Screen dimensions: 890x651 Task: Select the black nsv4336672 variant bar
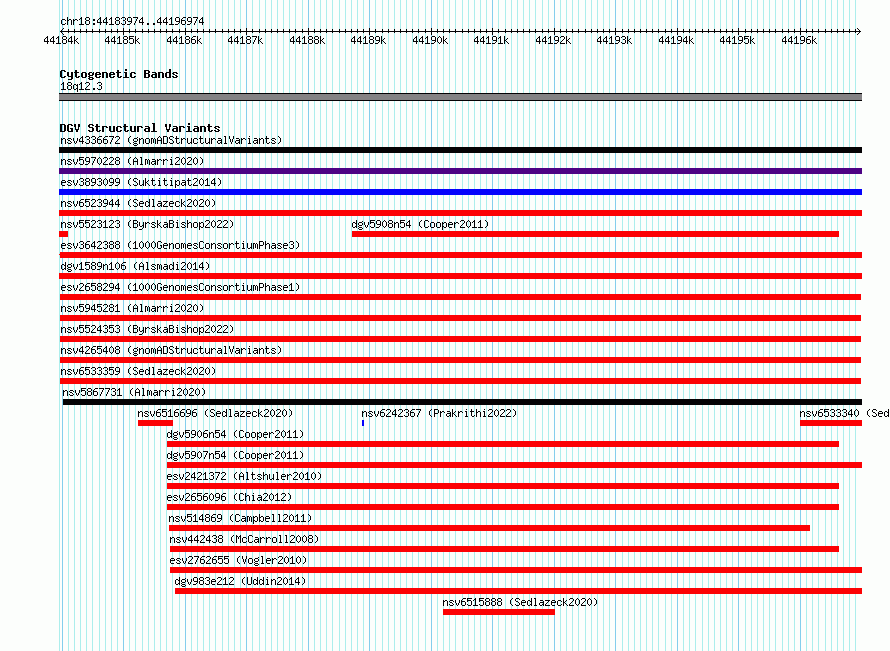pos(460,150)
